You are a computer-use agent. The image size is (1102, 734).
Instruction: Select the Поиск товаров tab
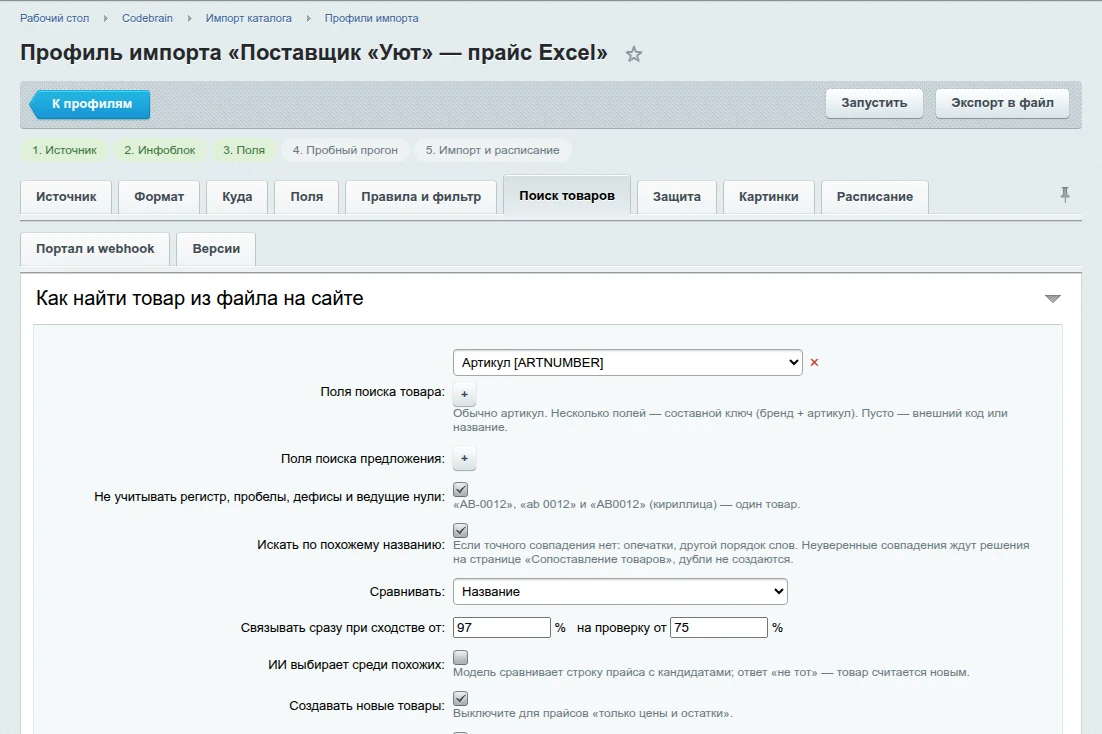coord(567,195)
